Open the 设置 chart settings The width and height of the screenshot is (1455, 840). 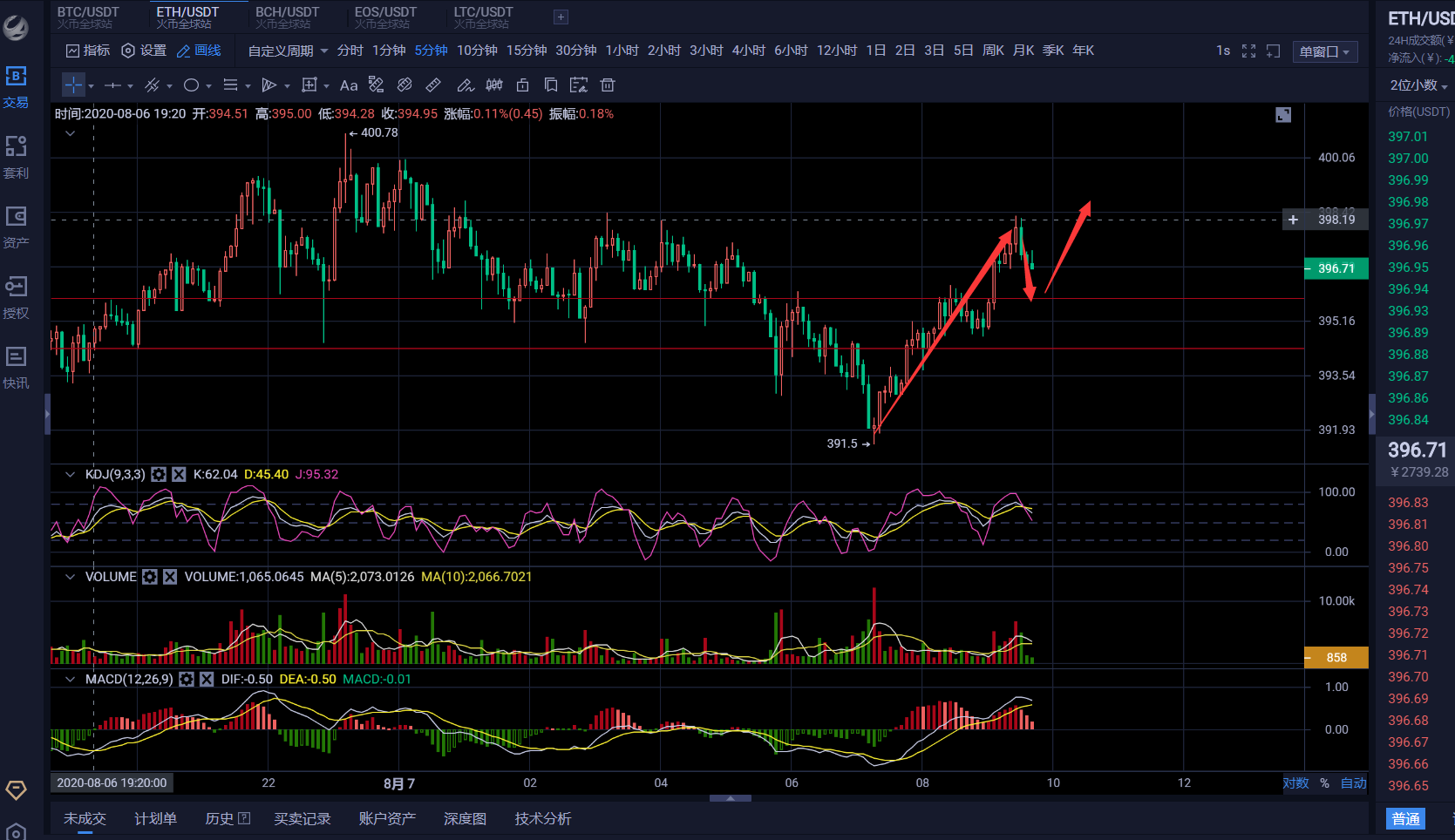tap(144, 51)
